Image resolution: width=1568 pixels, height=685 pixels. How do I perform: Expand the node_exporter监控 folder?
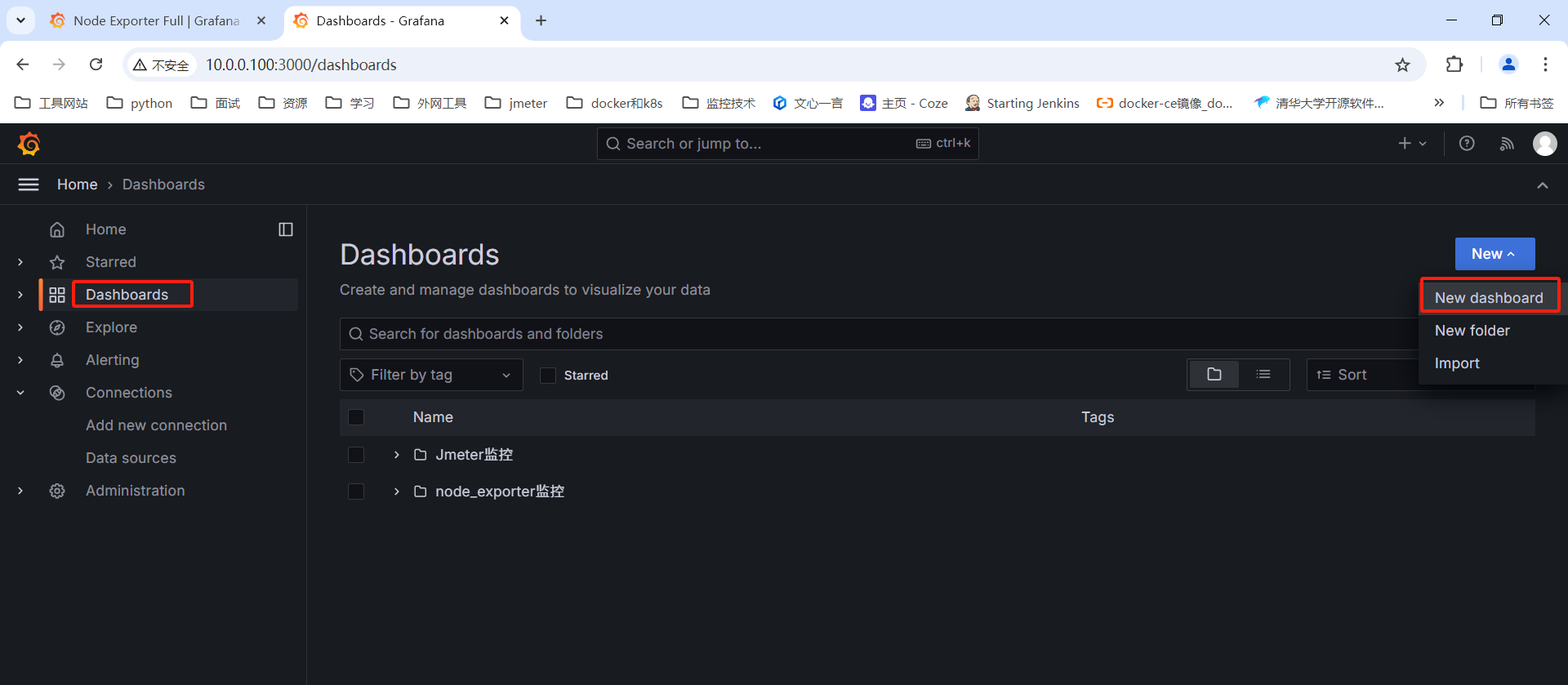396,492
